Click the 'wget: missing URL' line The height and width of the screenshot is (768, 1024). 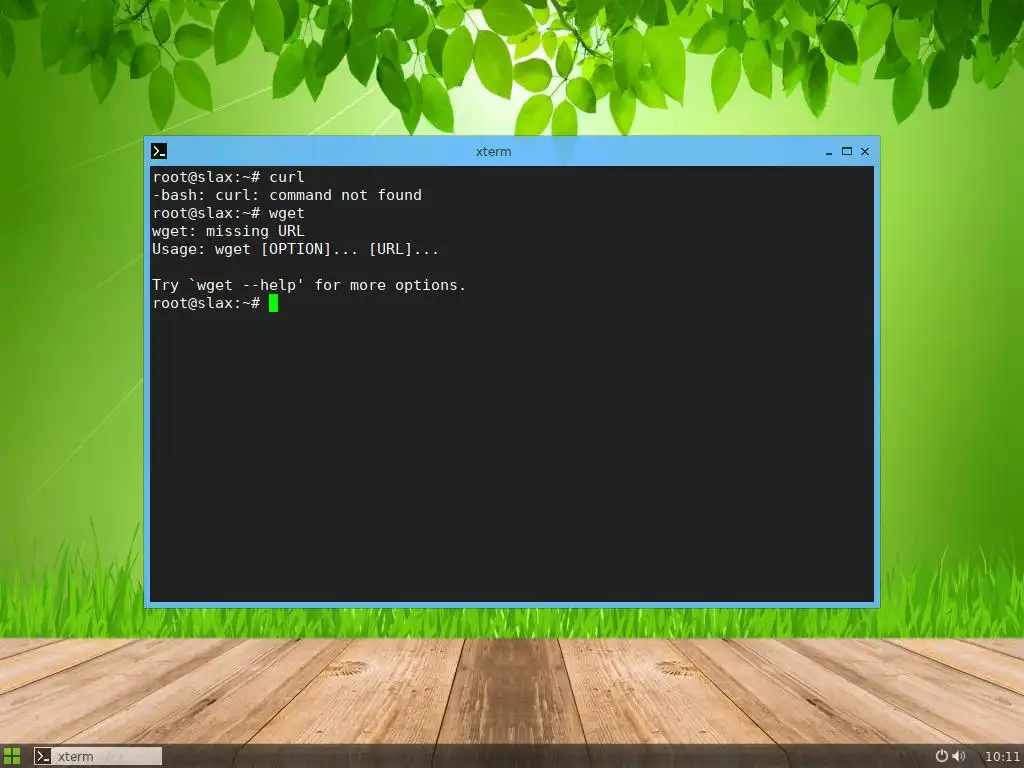[x=228, y=231]
